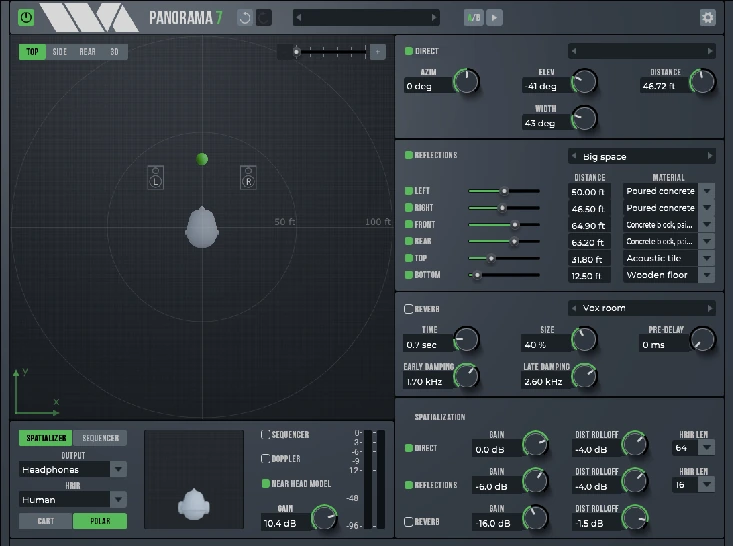Toggle the plugin power button
This screenshot has height=546, width=733.
point(26,18)
